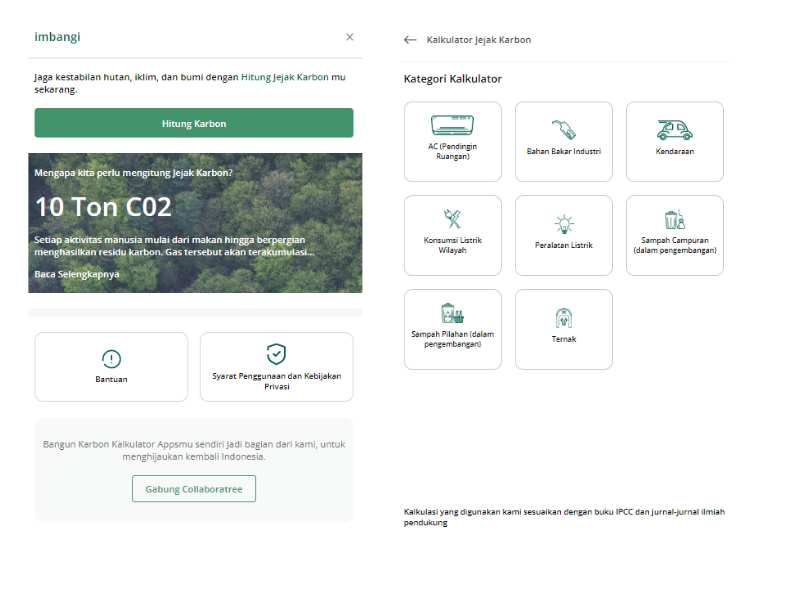Click the Kategori Kalkulator heading
Screen dimensions: 800x600
coord(453,79)
